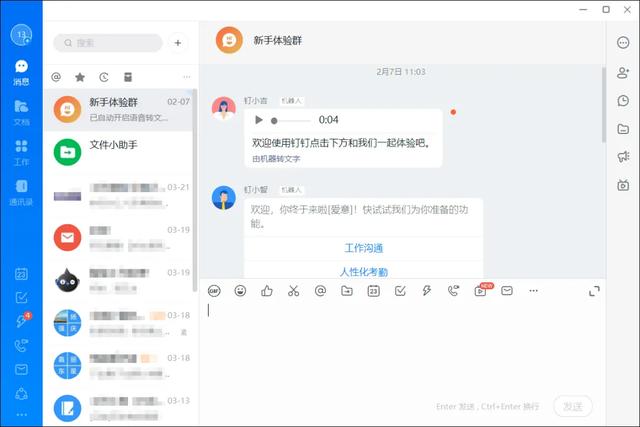Click the message text input area

[x=402, y=347]
